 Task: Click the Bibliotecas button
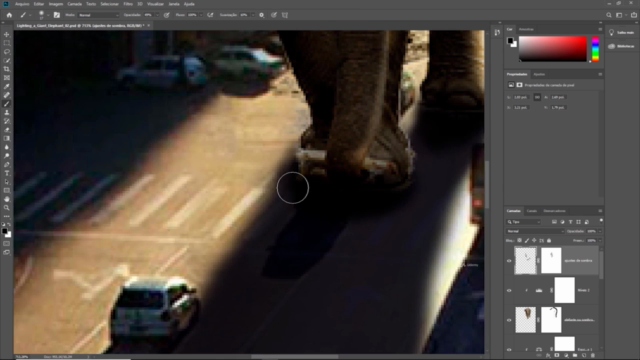[621, 47]
